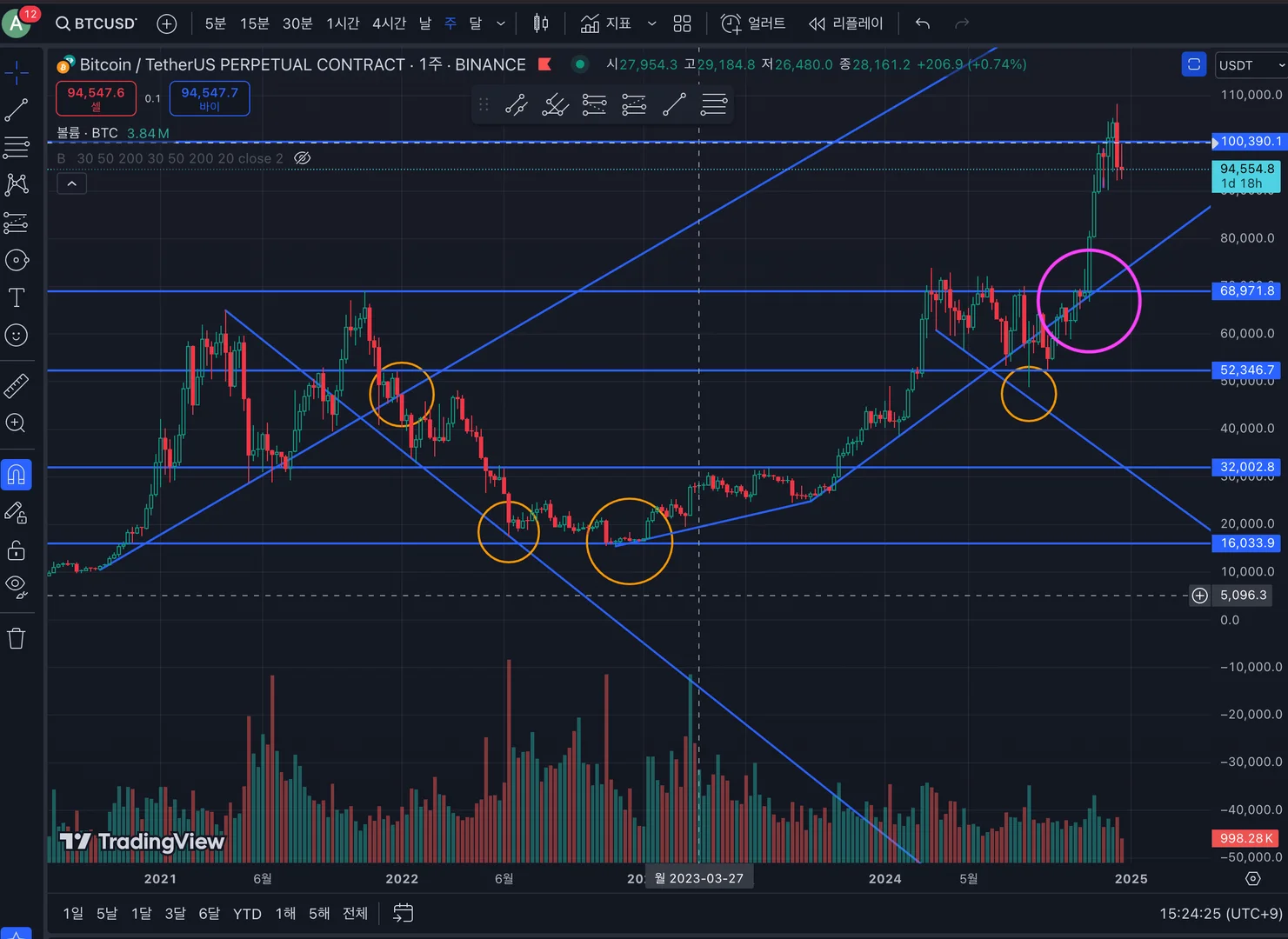Open the chevron dropdown next to 지표
The image size is (1288, 939).
(x=651, y=23)
